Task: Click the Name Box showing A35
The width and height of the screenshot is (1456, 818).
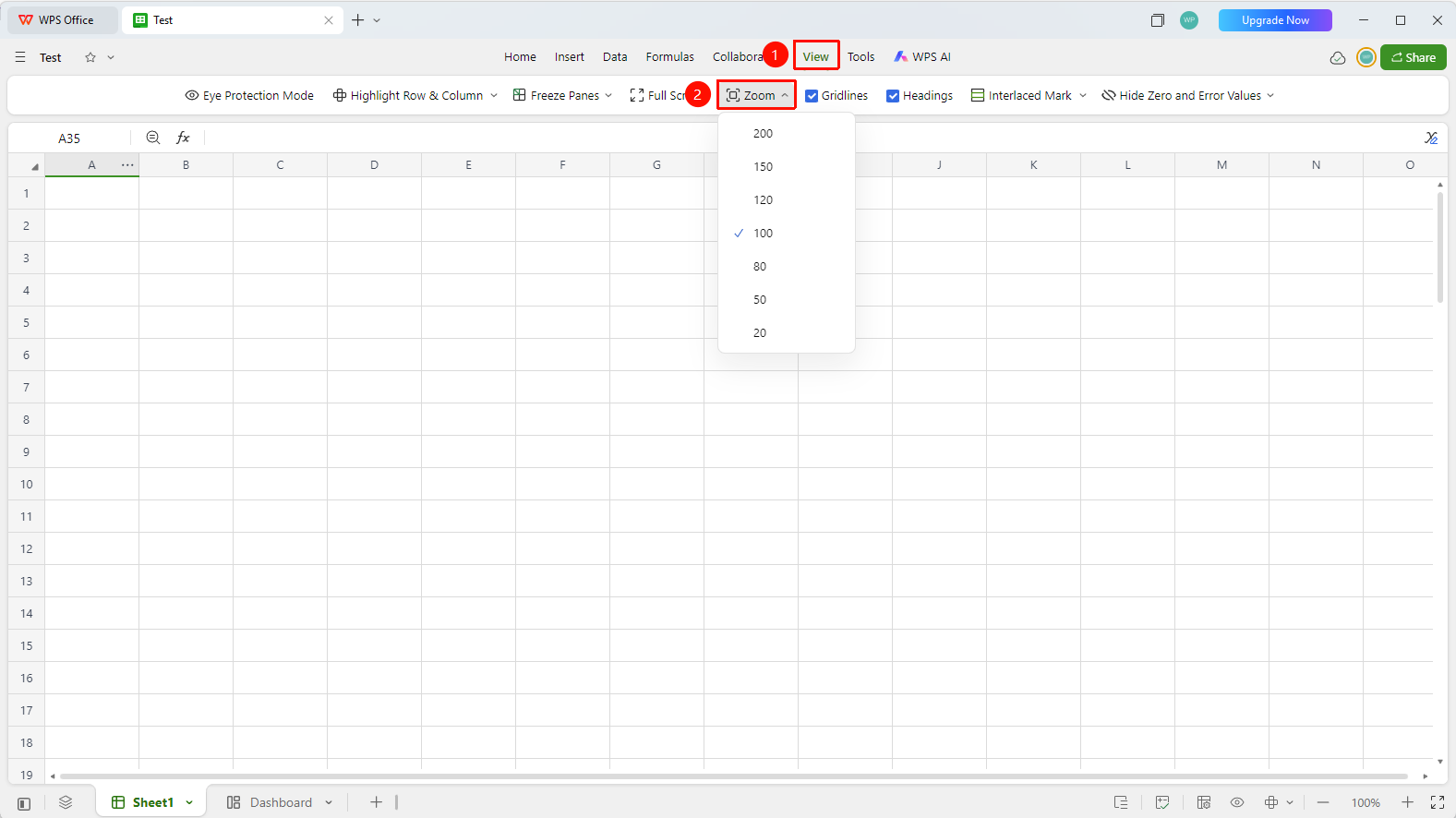Action: tap(69, 138)
